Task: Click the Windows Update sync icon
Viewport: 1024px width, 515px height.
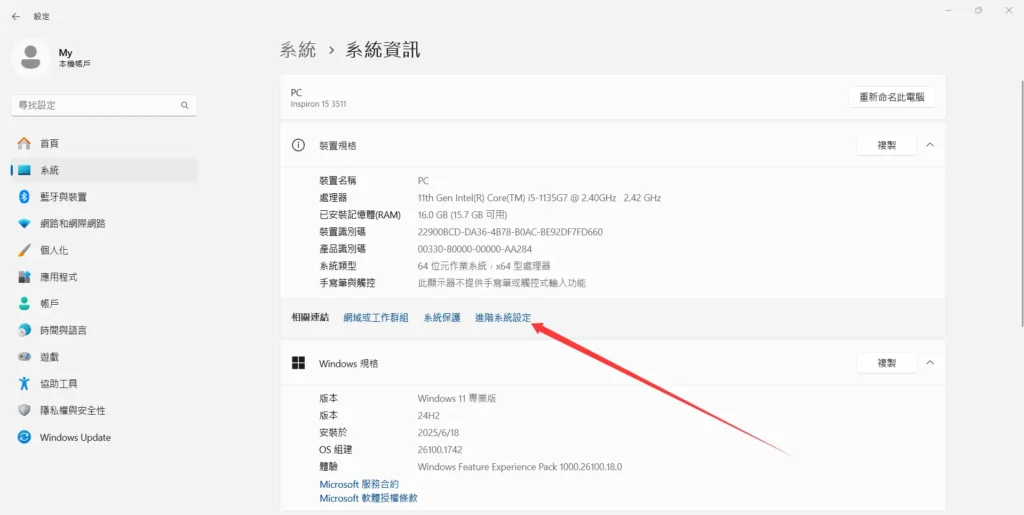Action: click(x=24, y=437)
